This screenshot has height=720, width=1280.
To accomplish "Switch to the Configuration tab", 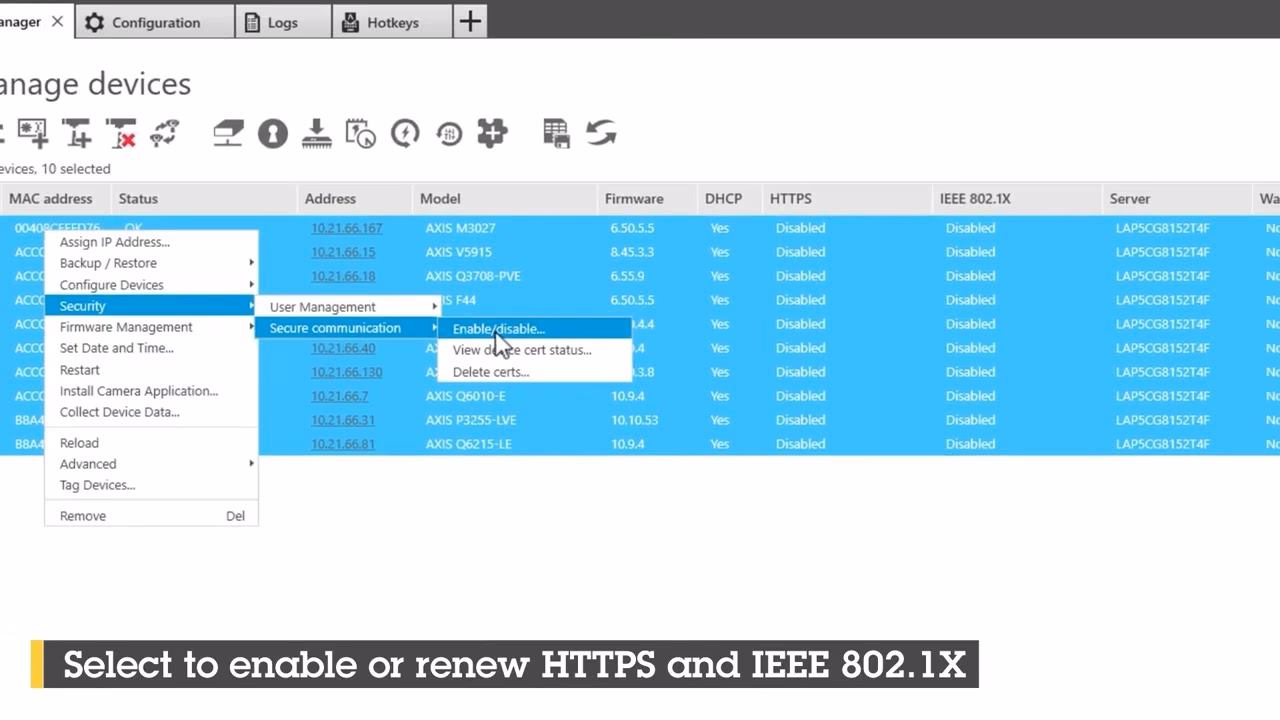I will 155,22.
